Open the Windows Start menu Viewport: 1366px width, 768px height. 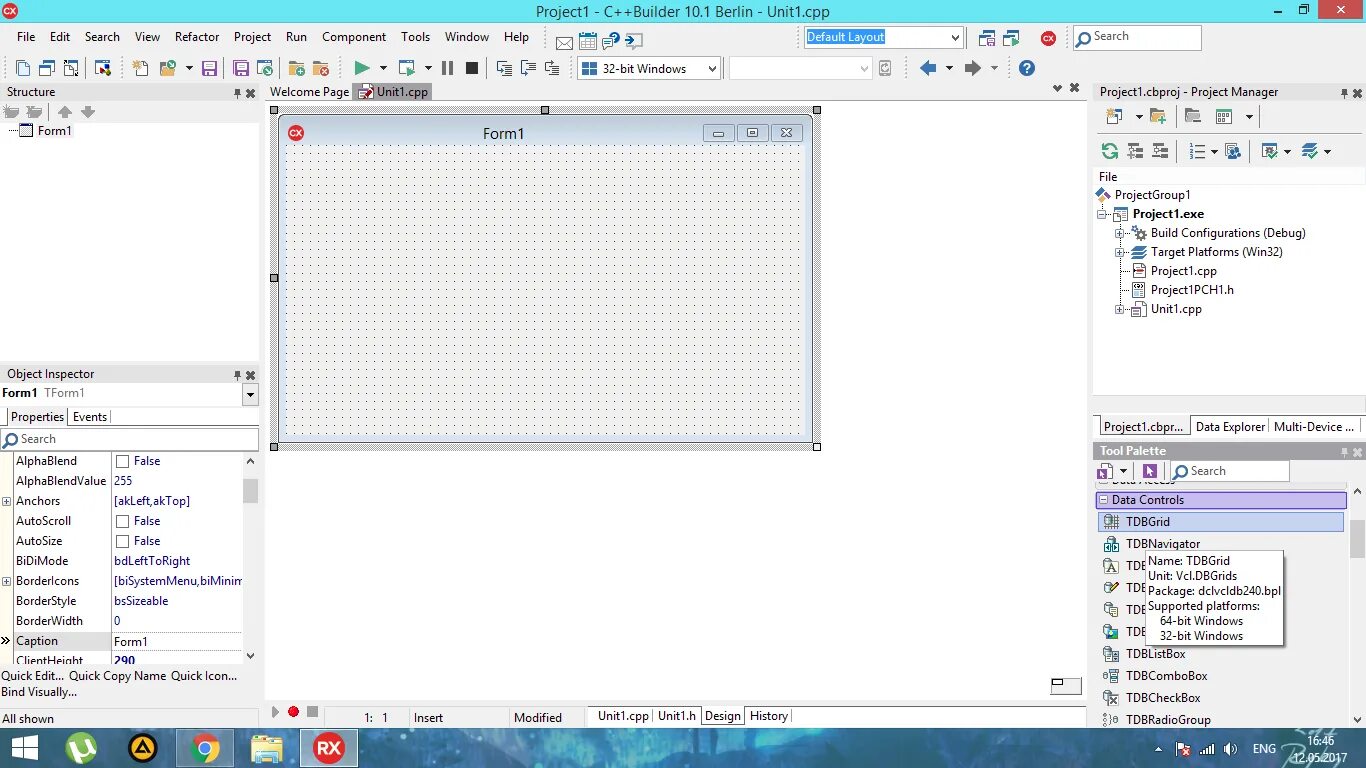pyautogui.click(x=24, y=748)
